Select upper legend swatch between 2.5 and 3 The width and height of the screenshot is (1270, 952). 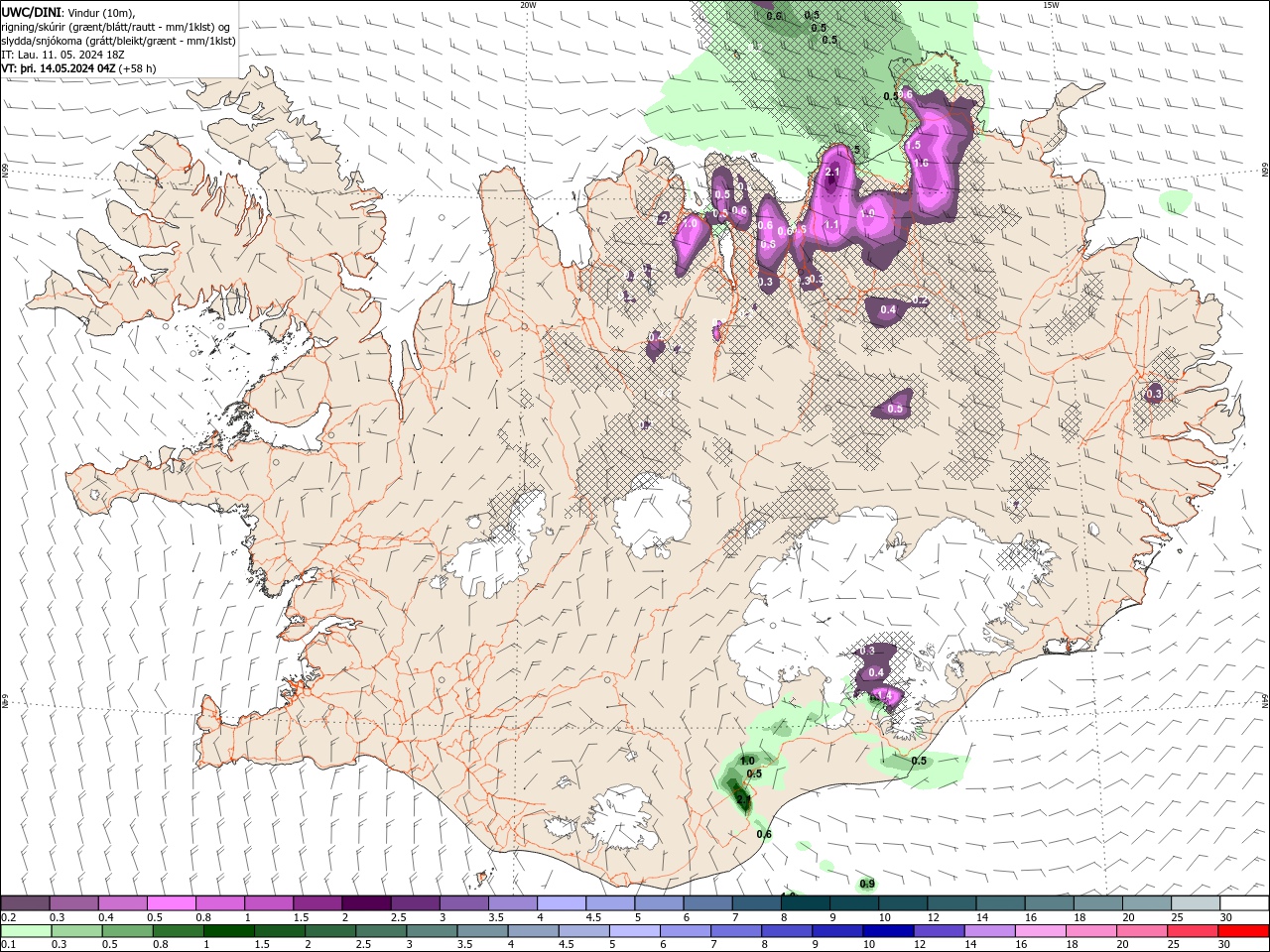415,902
